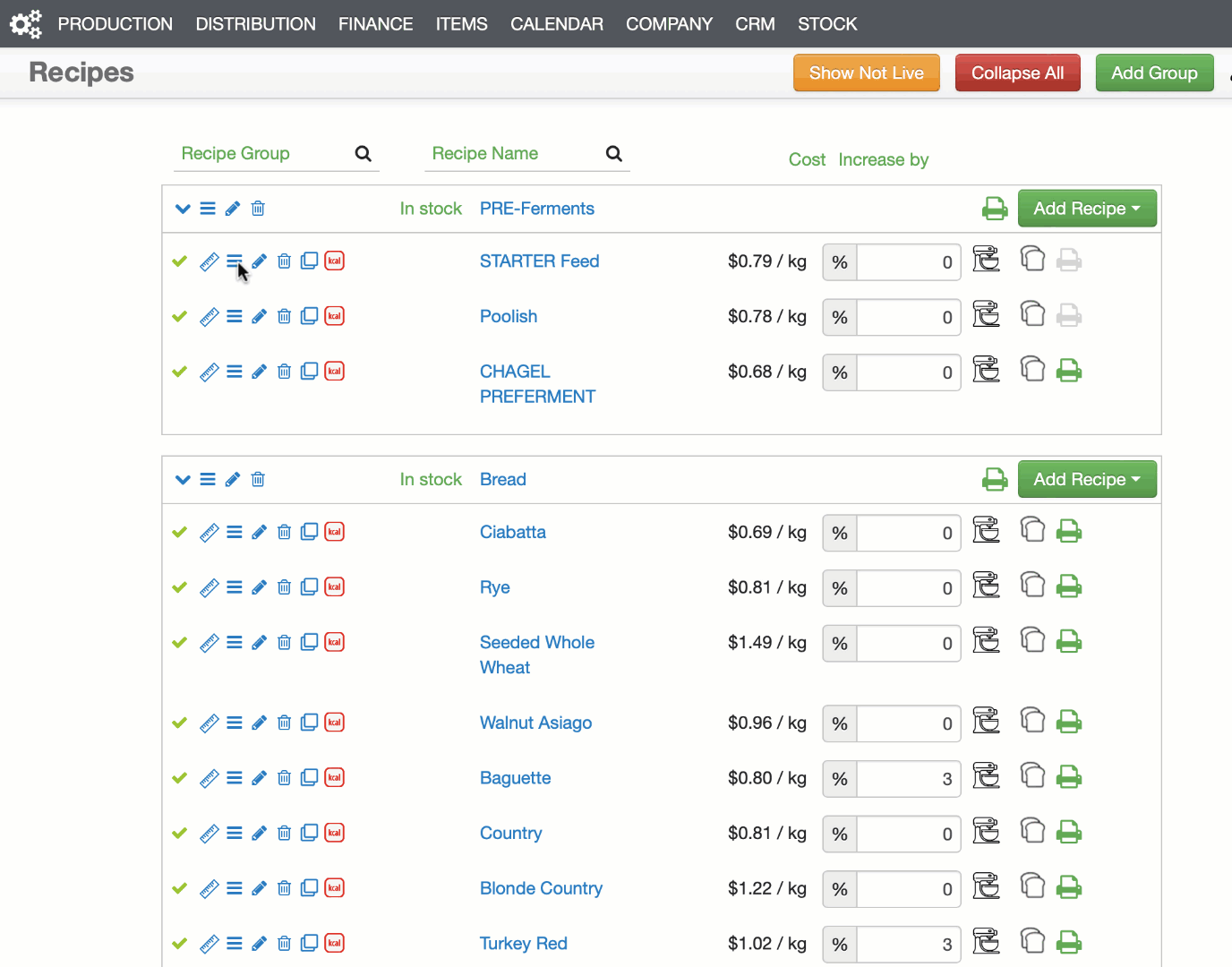Click the Show Not Live button
1232x967 pixels.
(x=866, y=73)
